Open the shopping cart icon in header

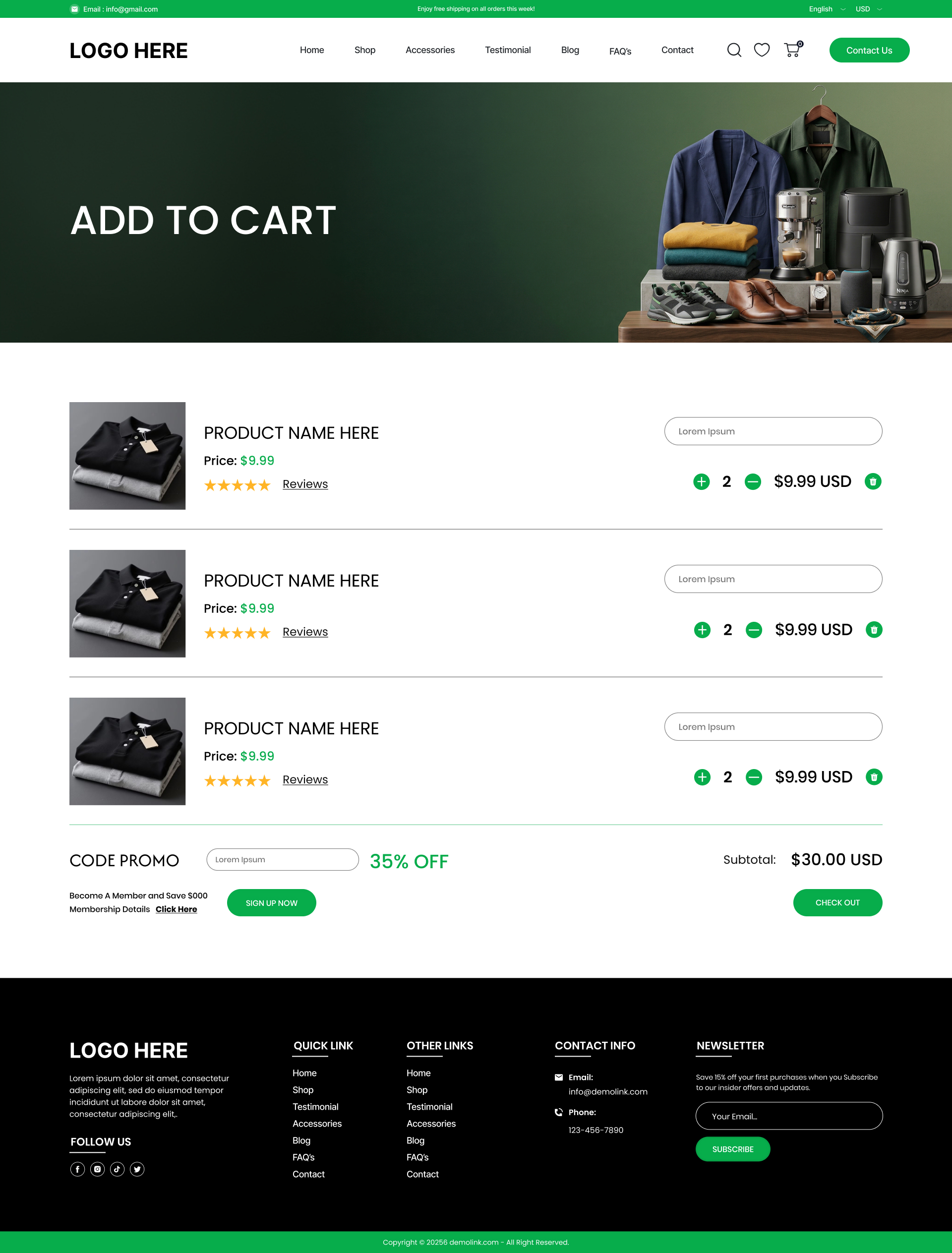[x=793, y=49]
